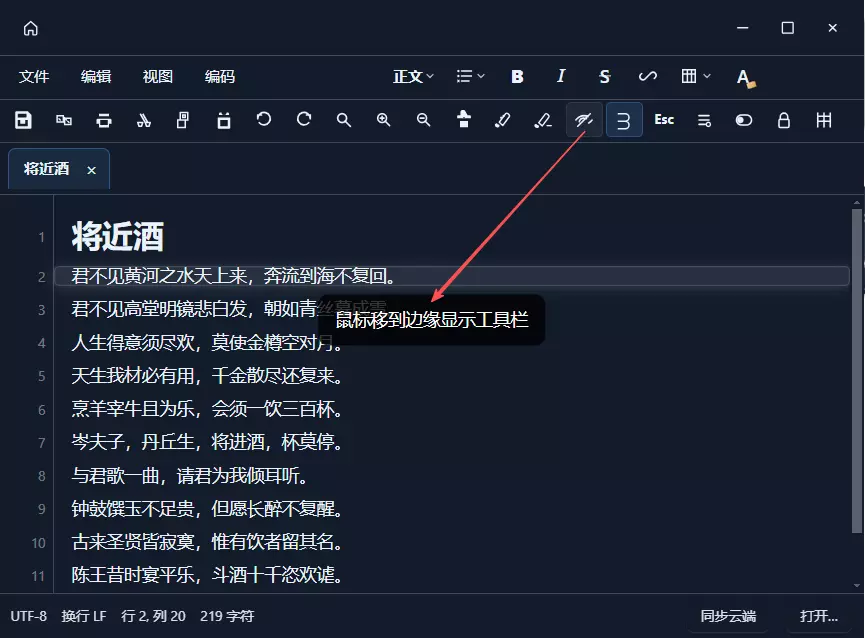This screenshot has height=638, width=865.
Task: Click line 5 text 天生我材必有用
Action: [x=132, y=376]
